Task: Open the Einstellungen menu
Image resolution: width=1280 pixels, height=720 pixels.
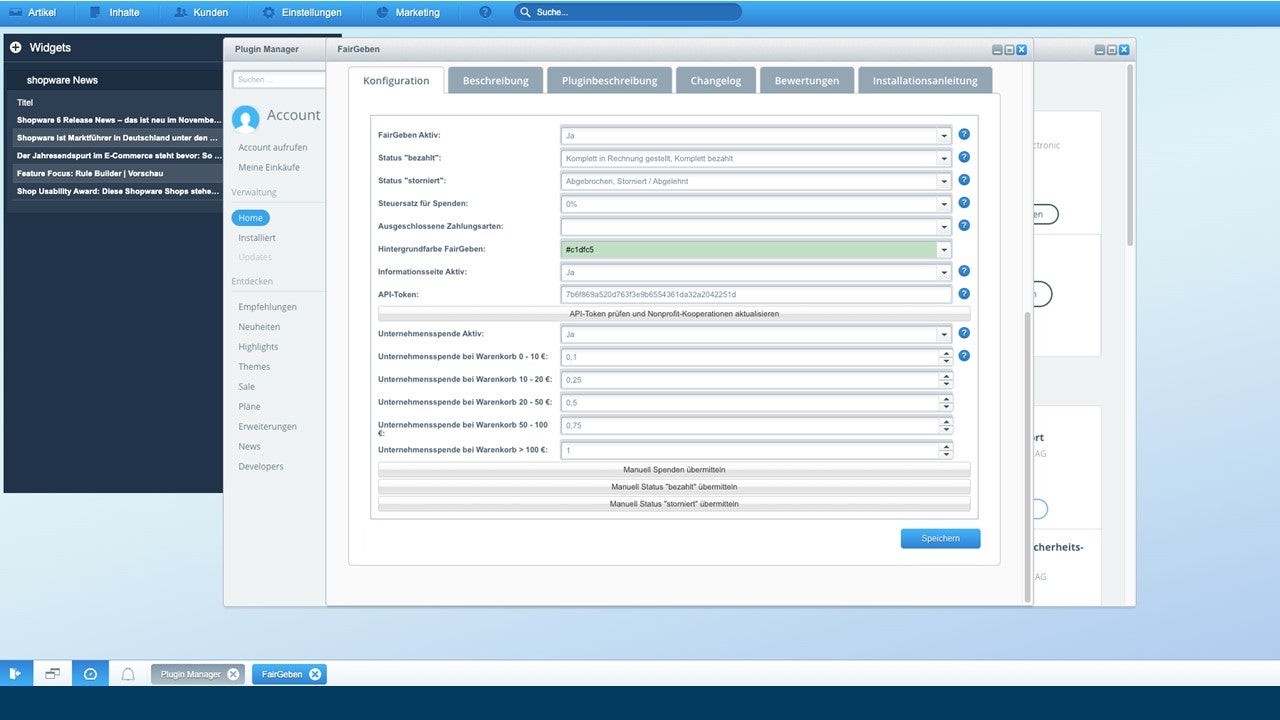Action: pos(301,12)
